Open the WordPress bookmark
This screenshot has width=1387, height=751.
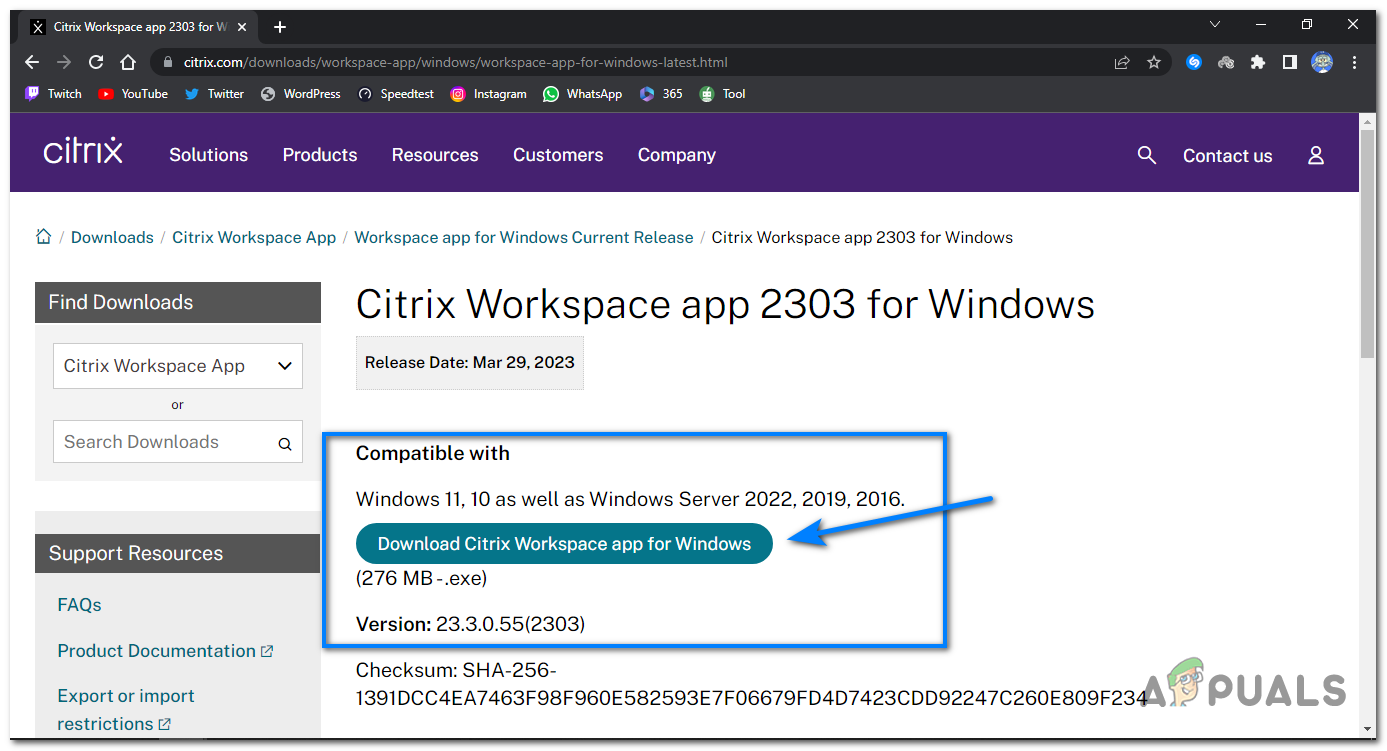coord(301,94)
